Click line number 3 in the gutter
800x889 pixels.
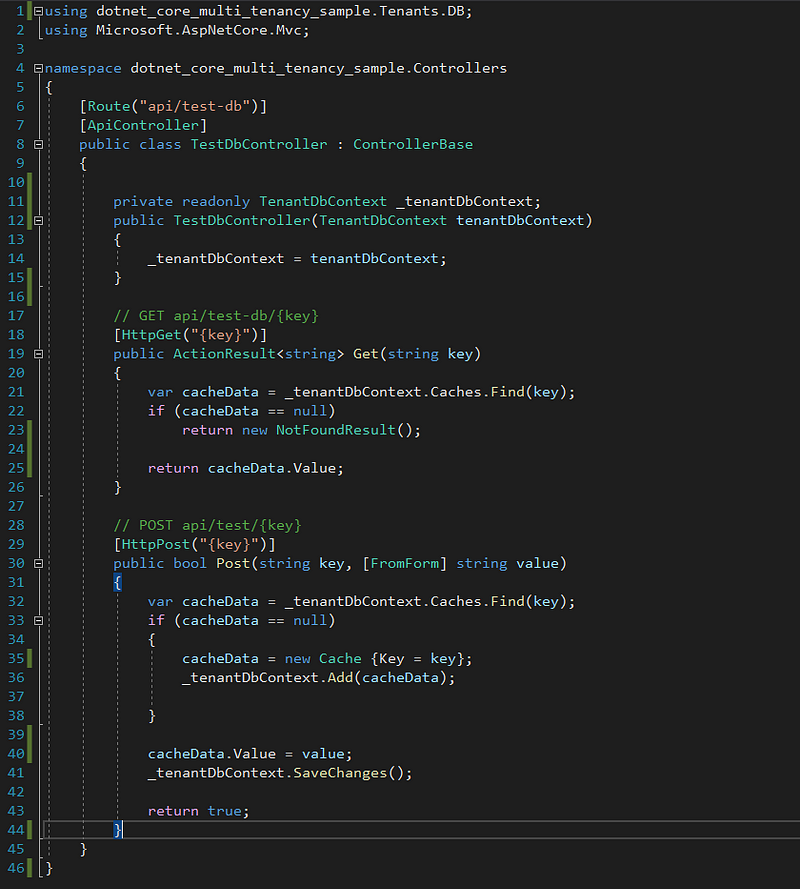pos(20,49)
